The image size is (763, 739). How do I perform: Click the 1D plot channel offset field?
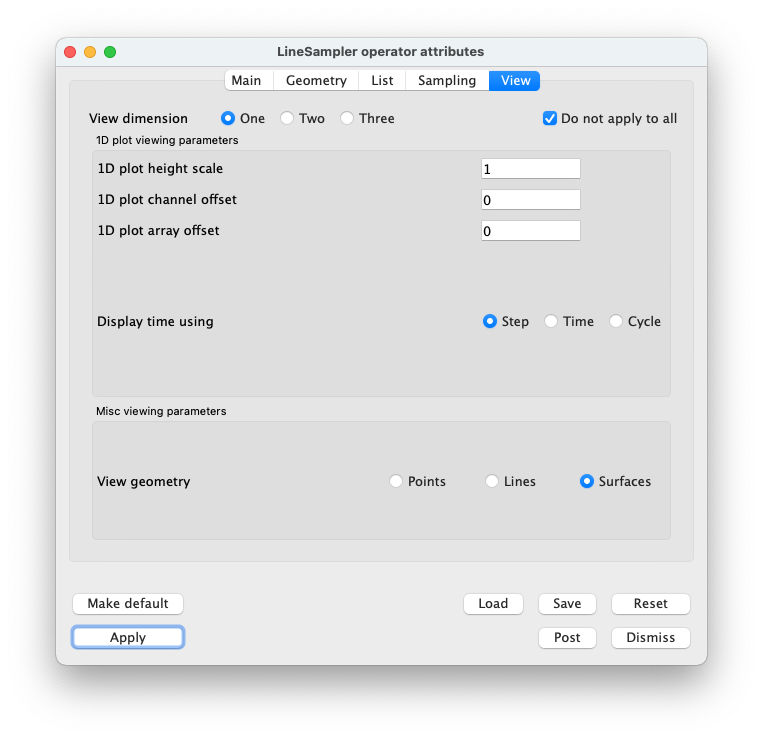pos(530,200)
